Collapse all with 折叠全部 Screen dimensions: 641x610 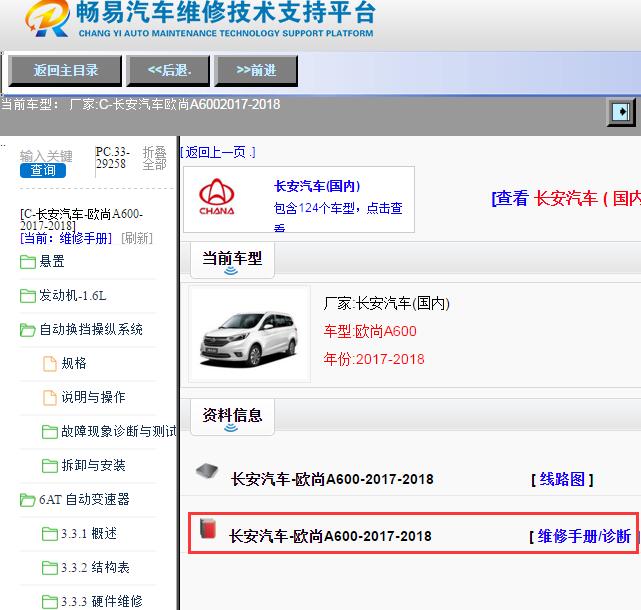[x=155, y=158]
